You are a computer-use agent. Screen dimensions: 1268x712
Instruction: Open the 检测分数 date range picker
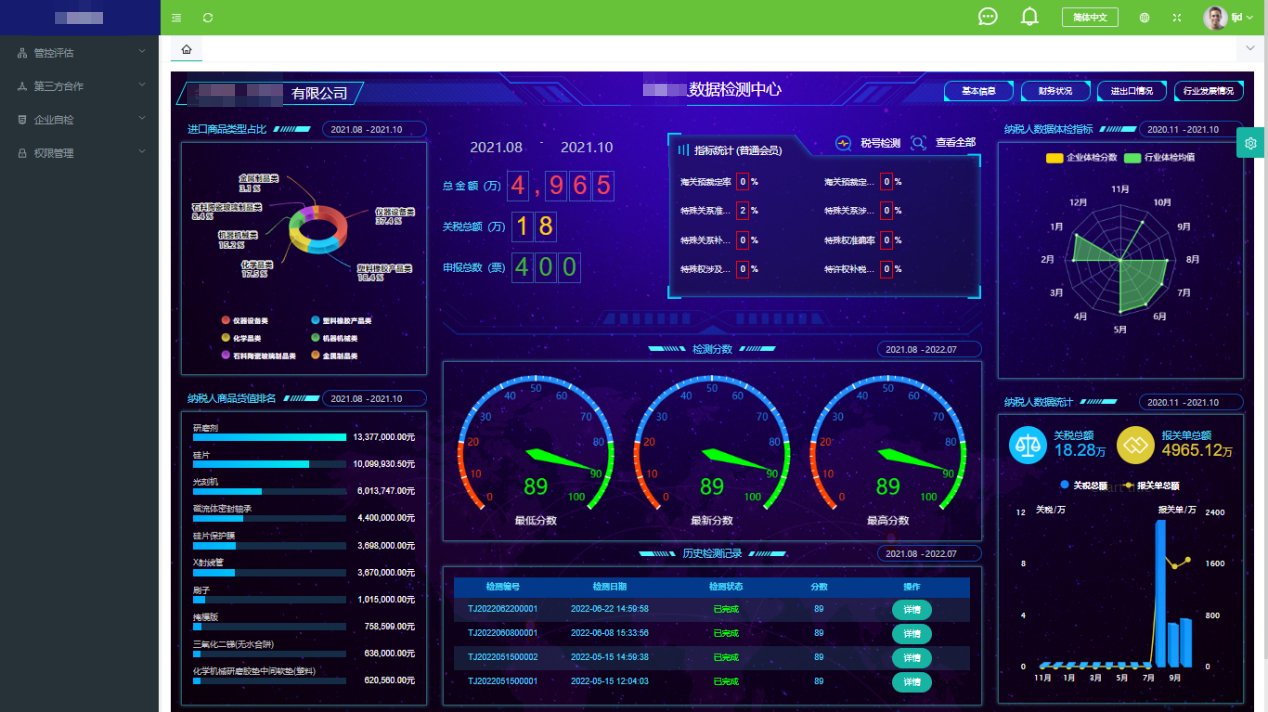pyautogui.click(x=929, y=349)
